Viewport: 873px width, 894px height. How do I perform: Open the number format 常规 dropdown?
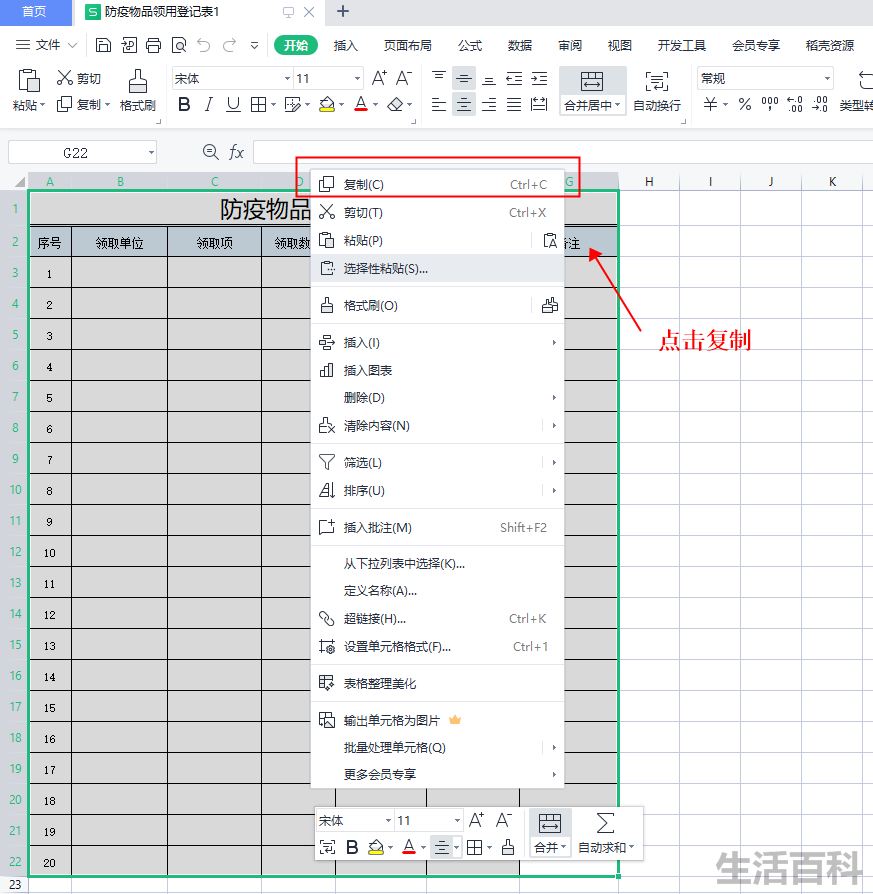[827, 79]
